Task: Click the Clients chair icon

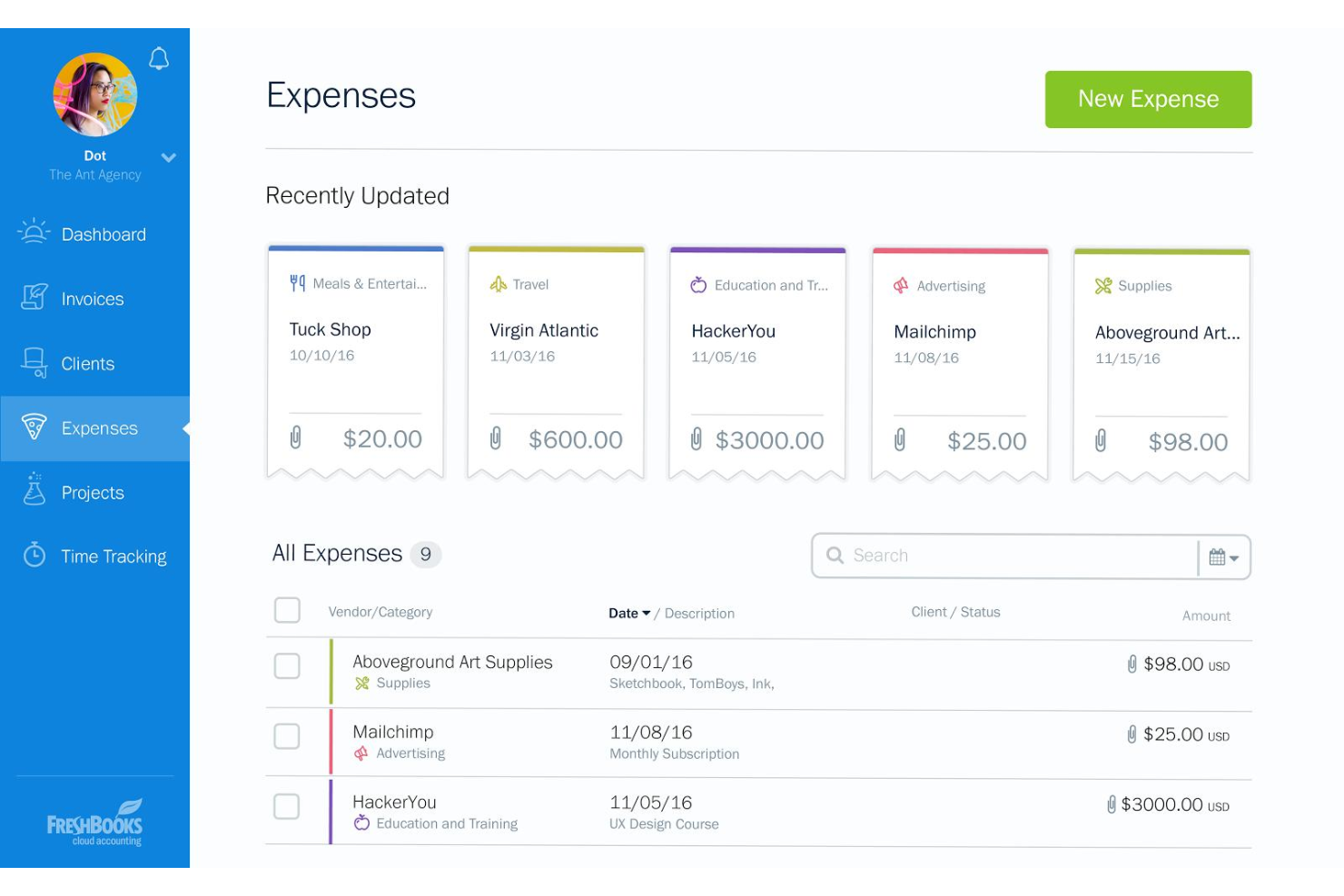Action: 34,362
